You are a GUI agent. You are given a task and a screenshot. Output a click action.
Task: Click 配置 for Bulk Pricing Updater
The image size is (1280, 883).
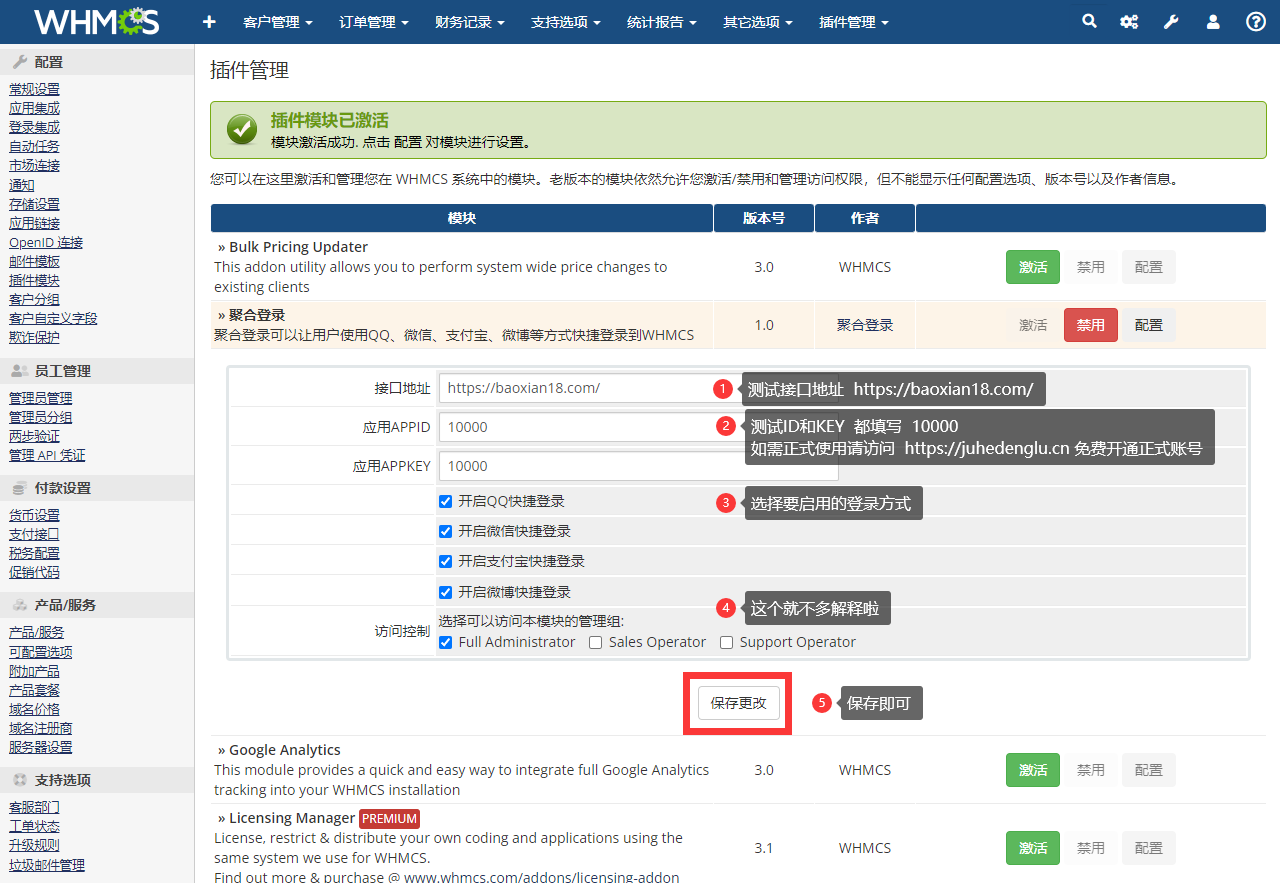pos(1149,267)
